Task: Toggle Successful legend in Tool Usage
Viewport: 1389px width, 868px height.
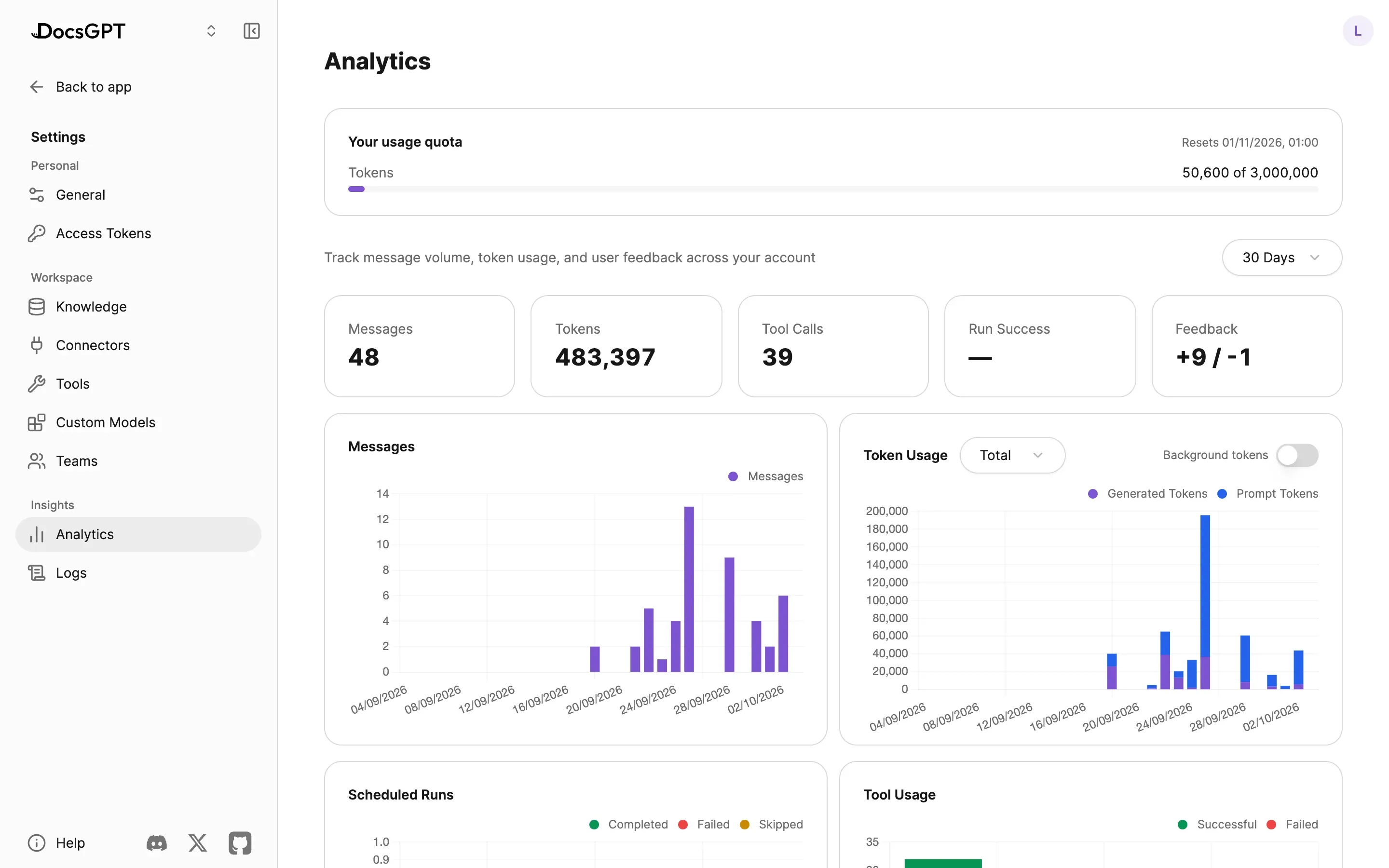Action: 1217,824
